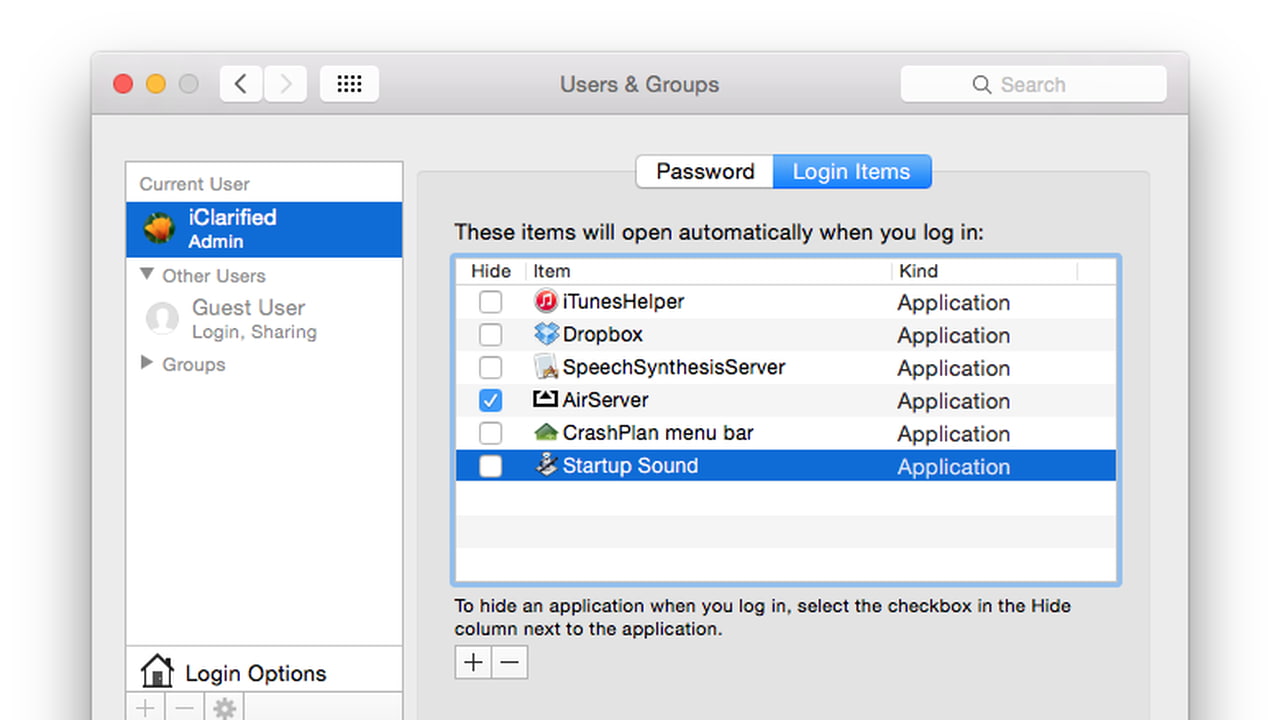
Task: Toggle Hide checkbox for CrashPlan menu bar
Action: (490, 433)
